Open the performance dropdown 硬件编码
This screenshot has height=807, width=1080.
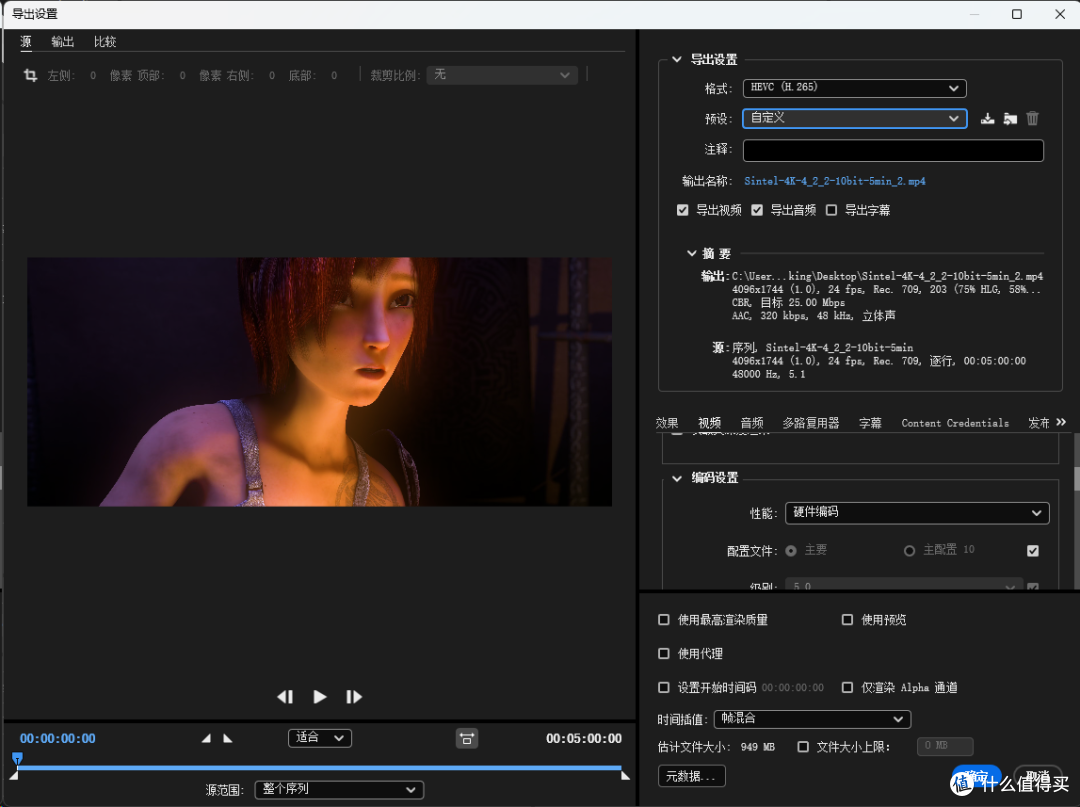coord(917,512)
